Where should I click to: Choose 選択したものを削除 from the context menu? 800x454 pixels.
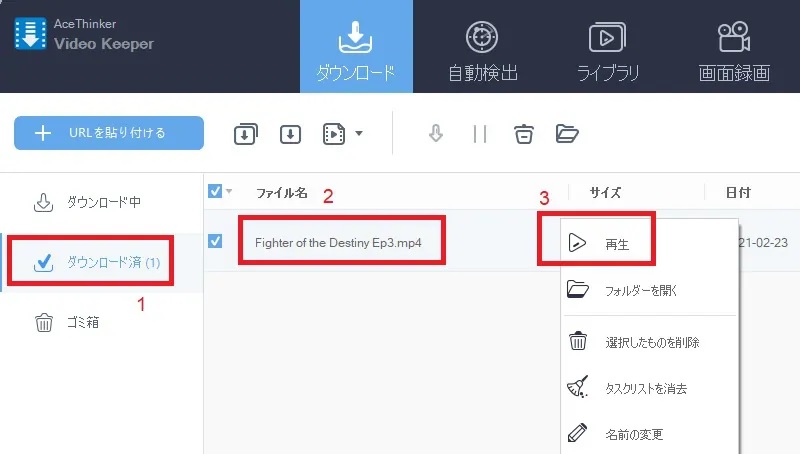coord(649,342)
